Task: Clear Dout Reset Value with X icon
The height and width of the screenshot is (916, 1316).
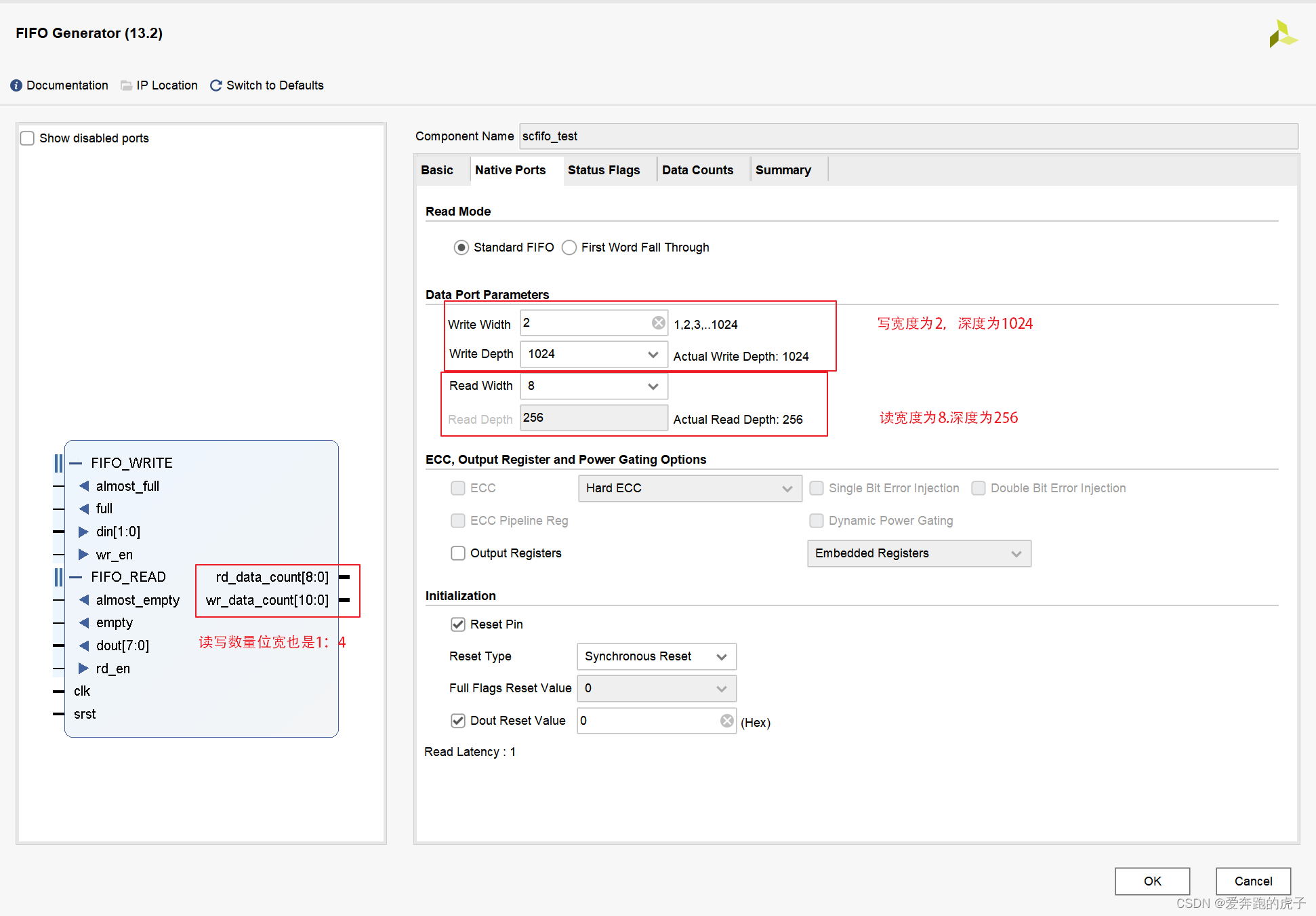Action: [726, 721]
